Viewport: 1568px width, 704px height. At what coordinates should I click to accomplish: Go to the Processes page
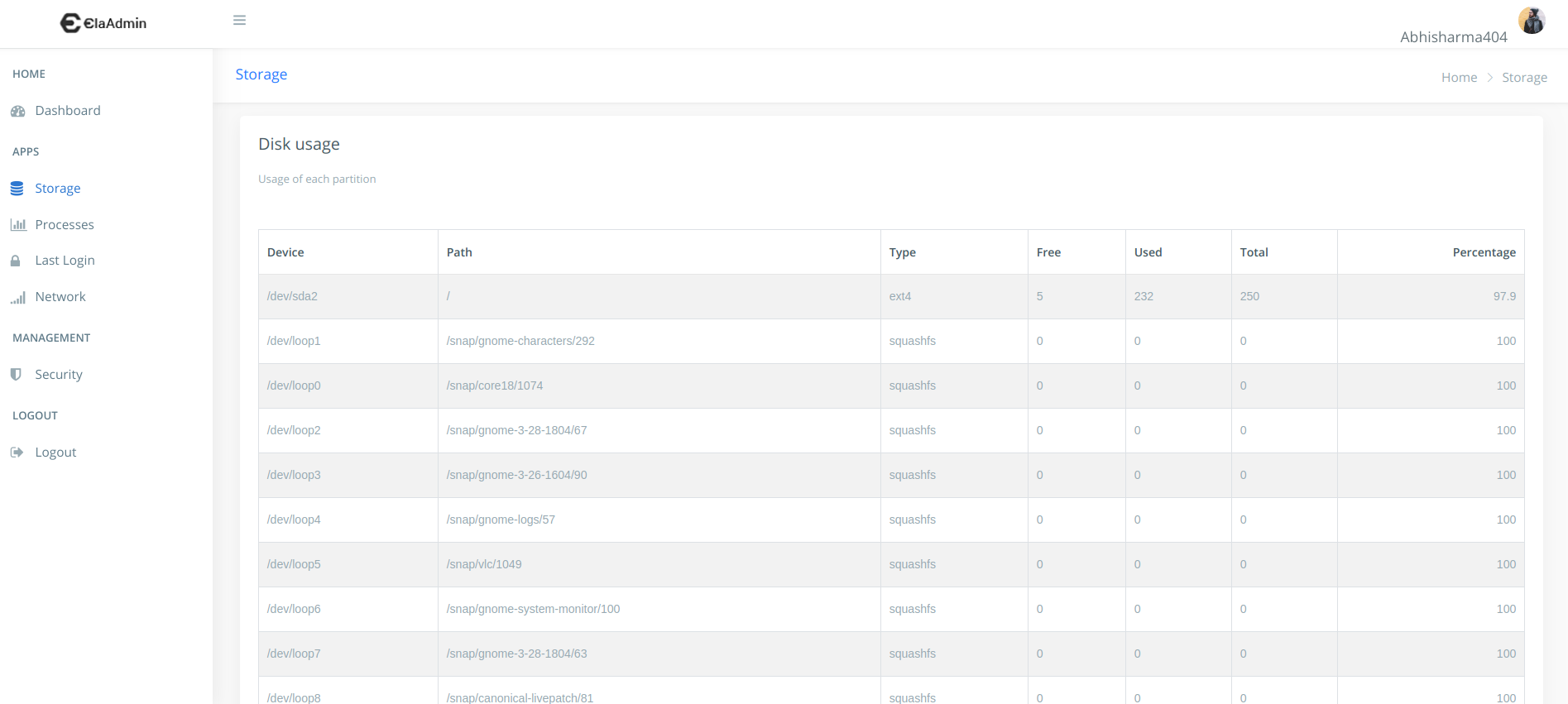[x=65, y=225]
